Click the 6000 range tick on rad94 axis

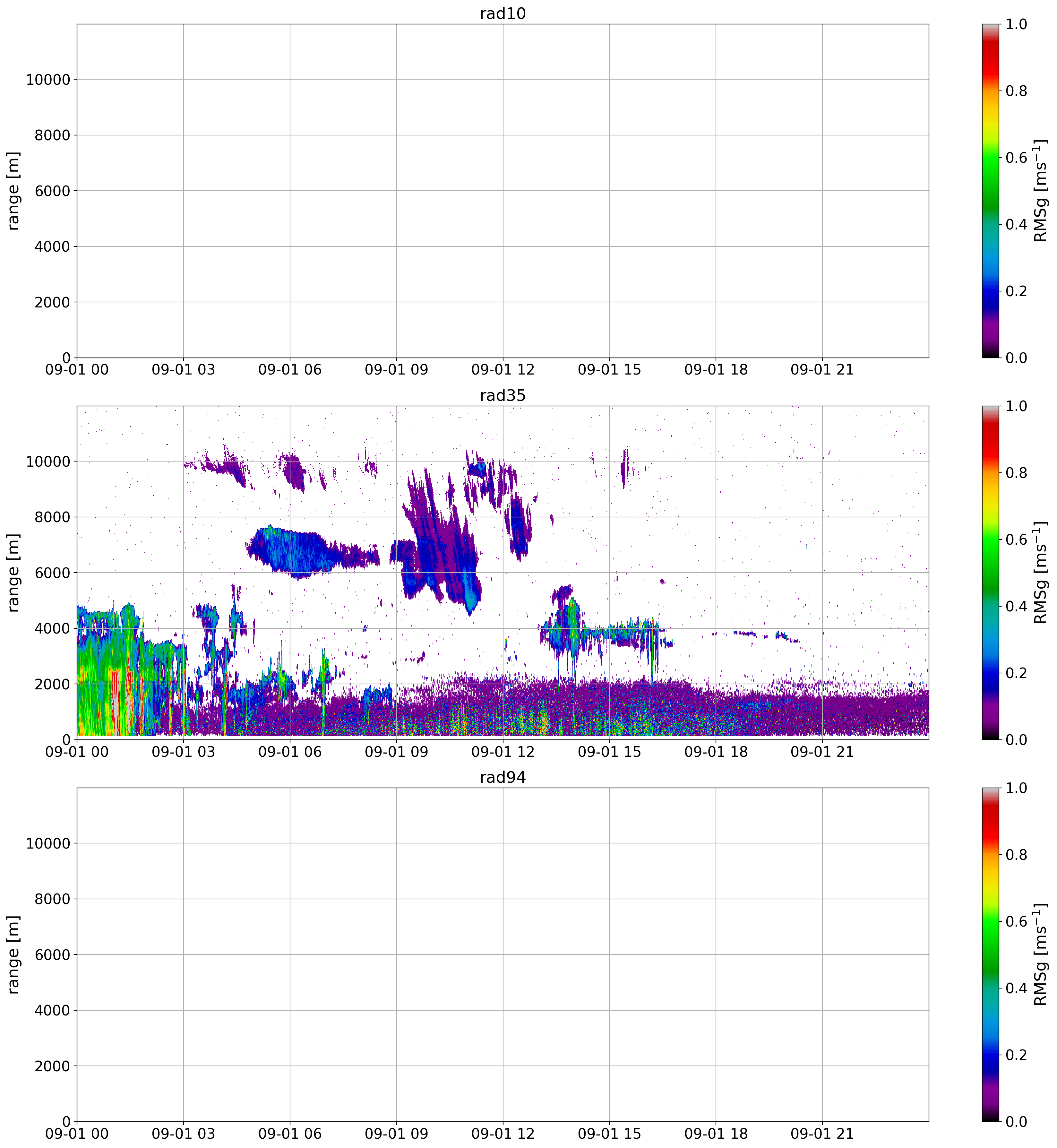coord(52,955)
